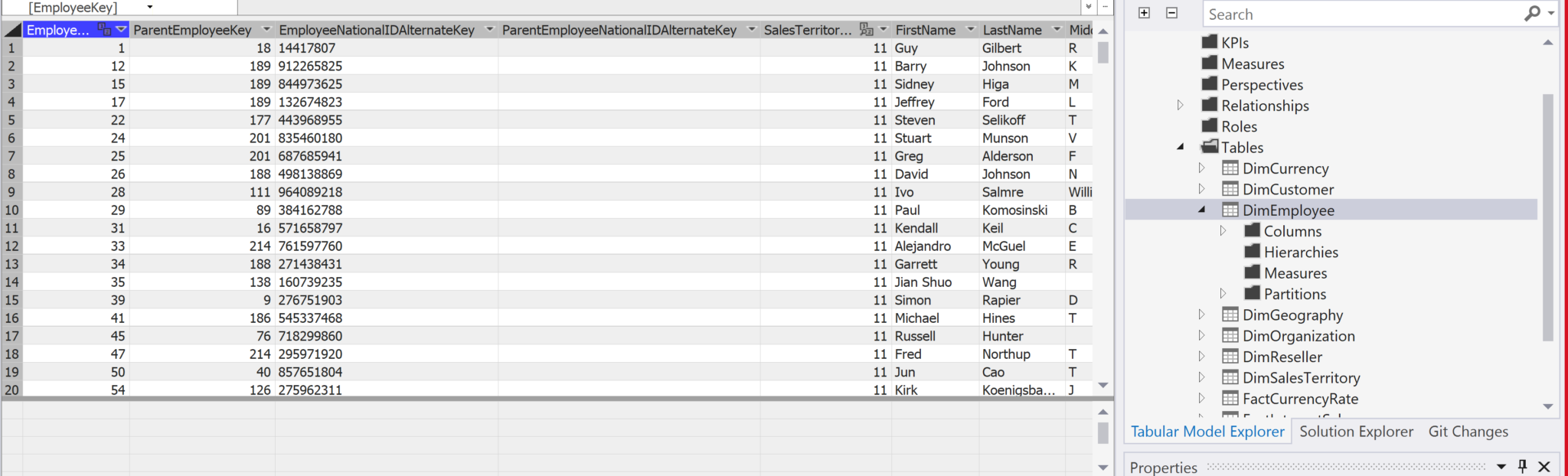Expand the Columns folder under DimEmployee

point(1223,231)
